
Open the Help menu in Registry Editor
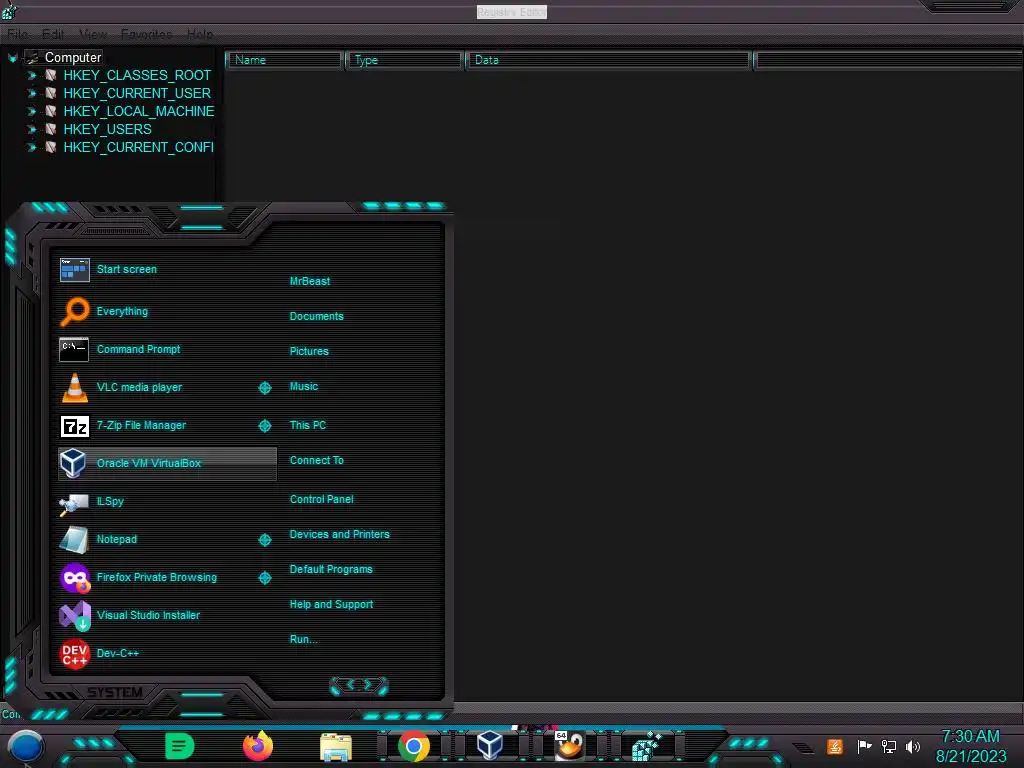tap(200, 34)
